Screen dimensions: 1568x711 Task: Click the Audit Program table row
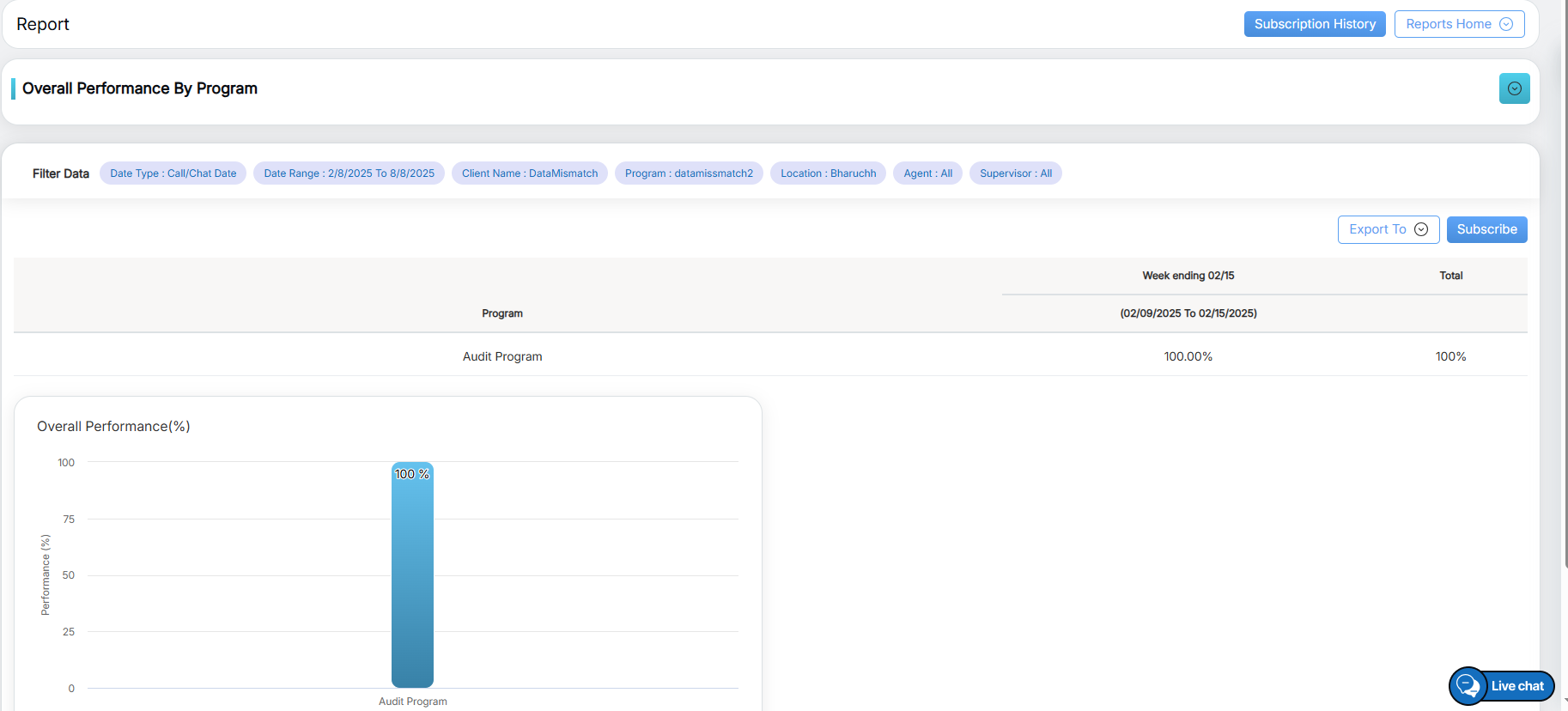tap(502, 356)
